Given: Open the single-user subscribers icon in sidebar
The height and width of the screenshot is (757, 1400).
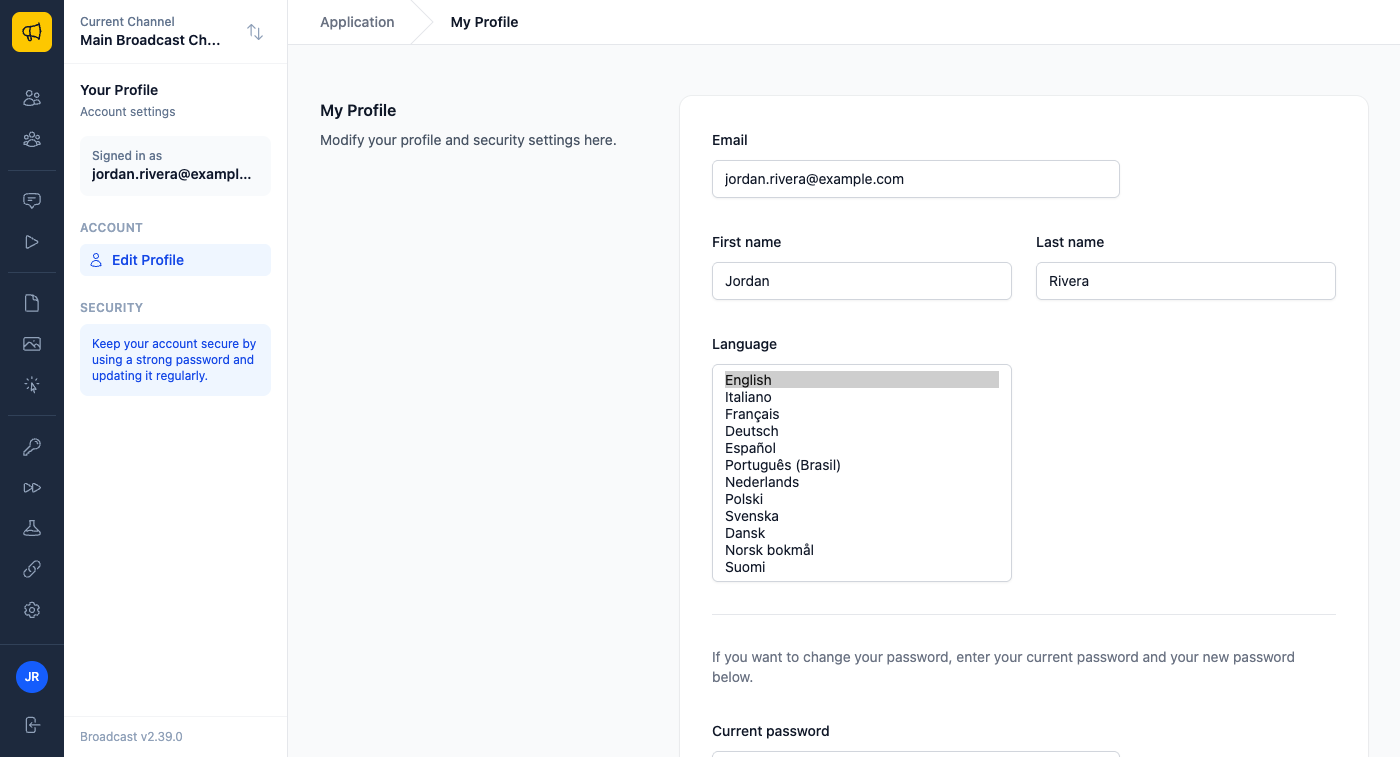Looking at the screenshot, I should 32,98.
